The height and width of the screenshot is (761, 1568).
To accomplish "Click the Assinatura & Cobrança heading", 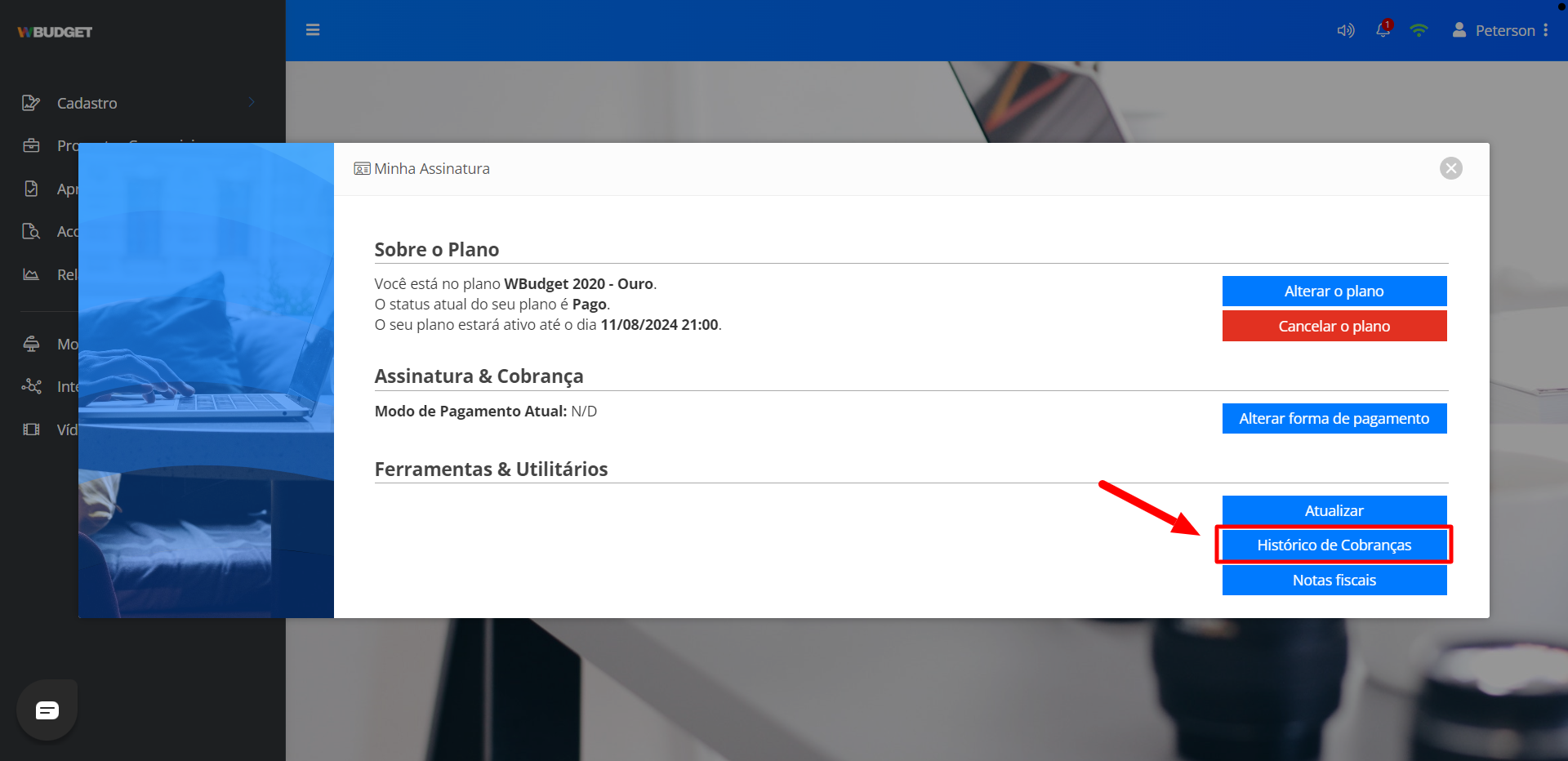I will coord(479,376).
